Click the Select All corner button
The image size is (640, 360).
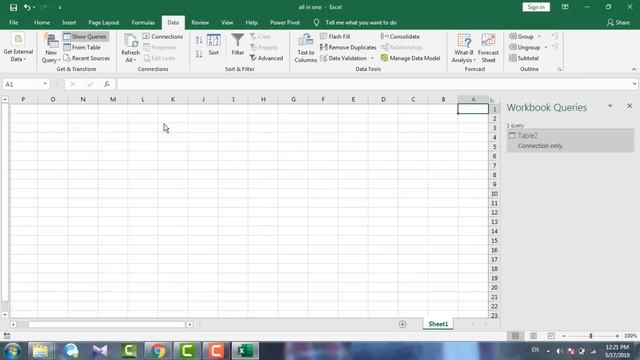tap(492, 100)
